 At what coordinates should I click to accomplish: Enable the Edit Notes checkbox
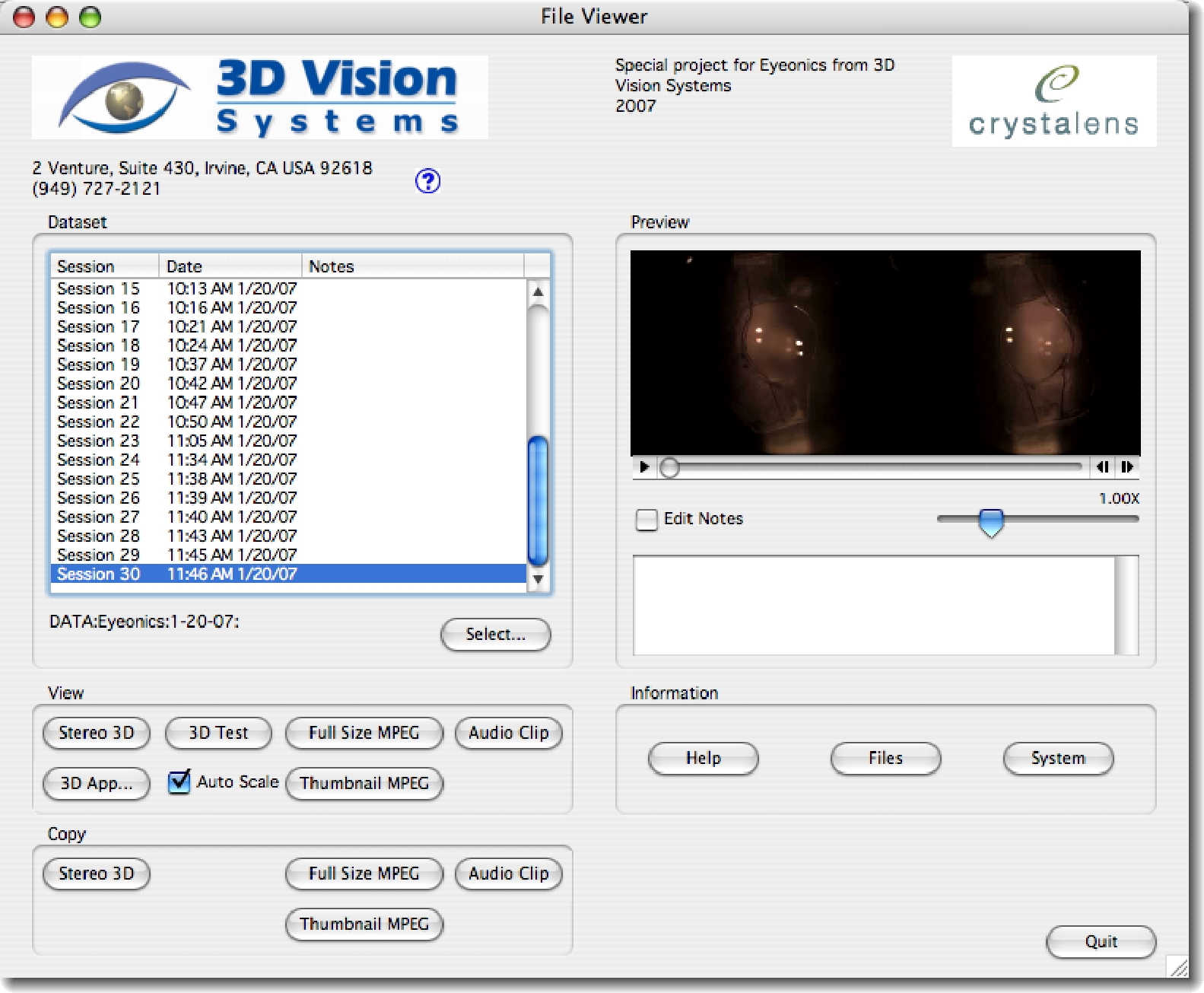click(646, 520)
